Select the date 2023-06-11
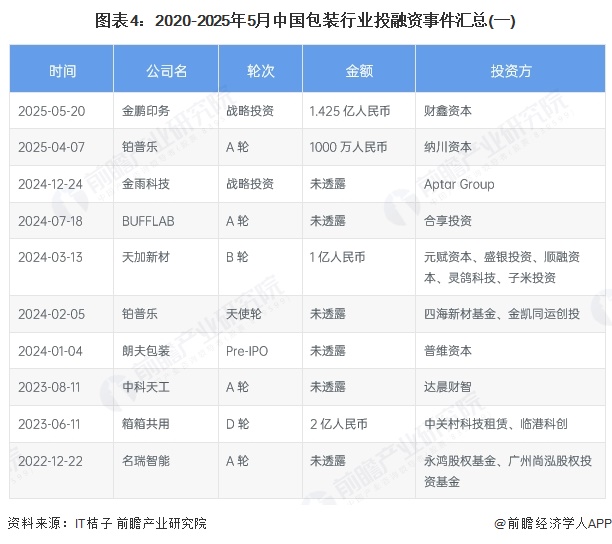The width and height of the screenshot is (612, 544). (x=49, y=424)
